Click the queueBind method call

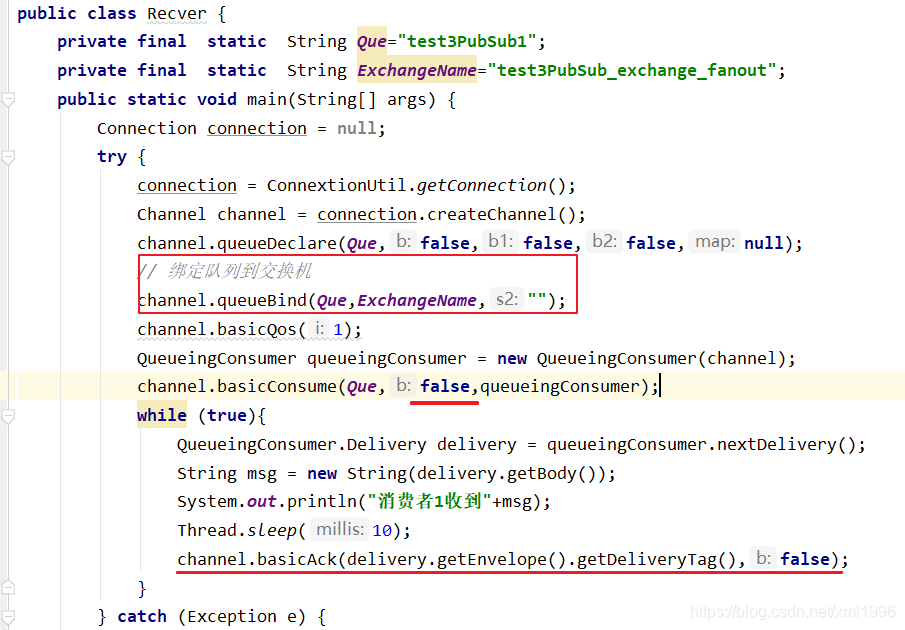tap(262, 301)
